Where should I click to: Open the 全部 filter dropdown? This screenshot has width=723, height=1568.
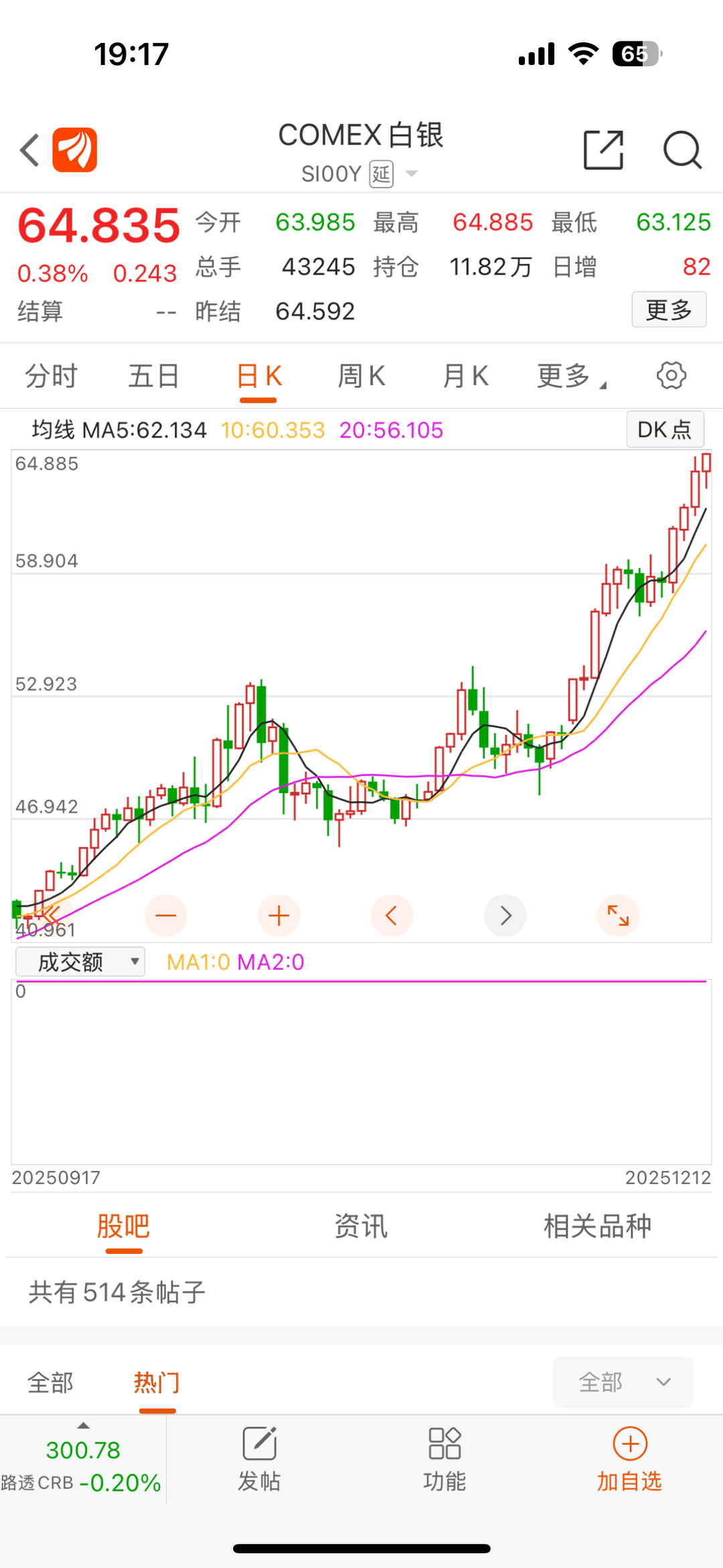623,1382
